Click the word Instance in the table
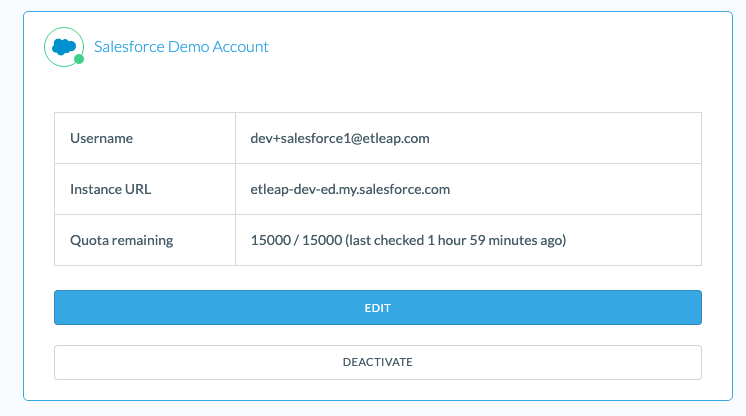 click(x=96, y=189)
